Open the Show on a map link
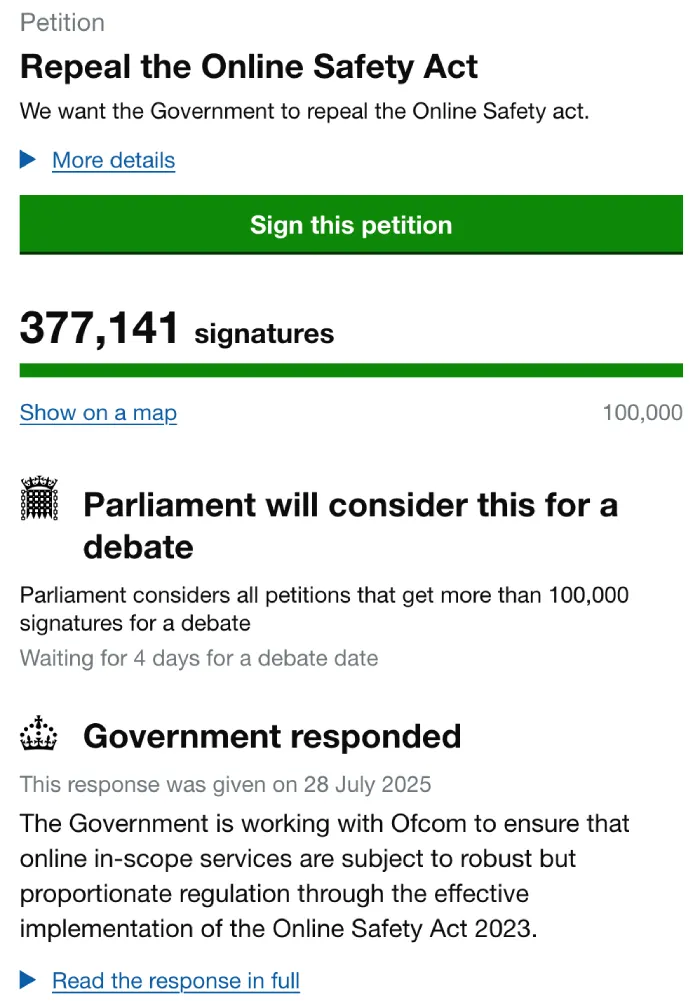Viewport: 700px width, 1003px height. click(98, 413)
